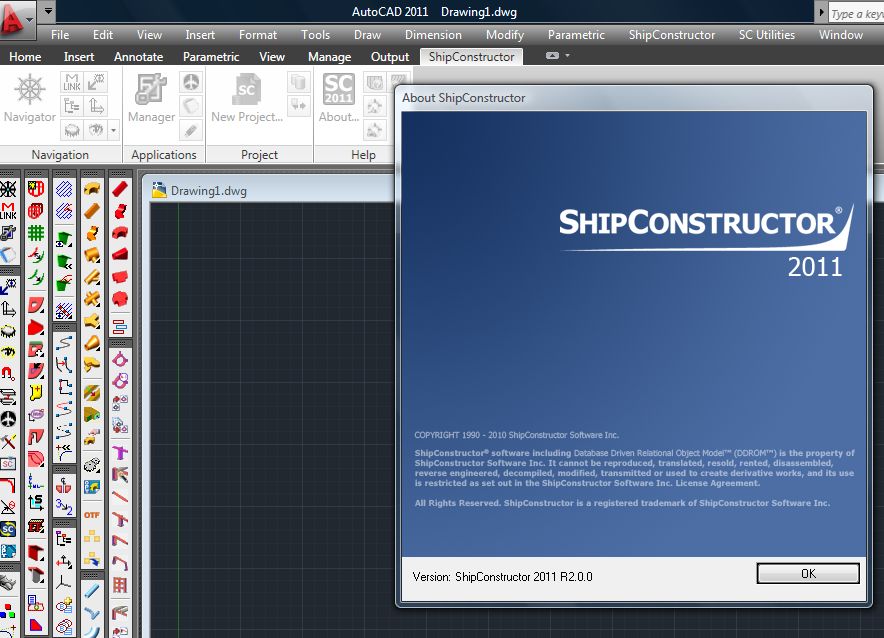Click the green grid hash toolbar icon
Screen dimensions: 884x638
coord(36,232)
